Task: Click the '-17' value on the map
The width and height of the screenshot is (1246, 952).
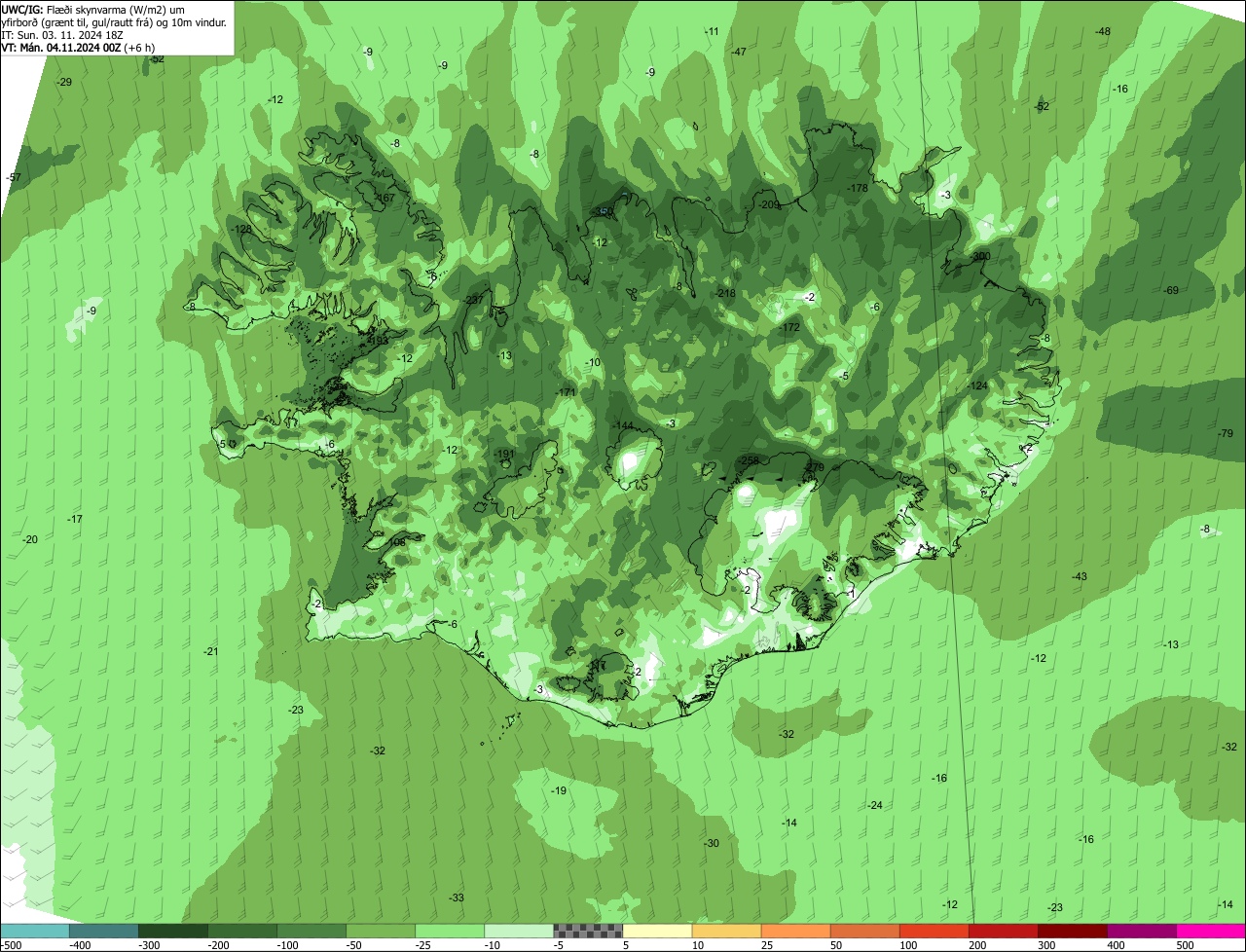Action: pyautogui.click(x=75, y=519)
